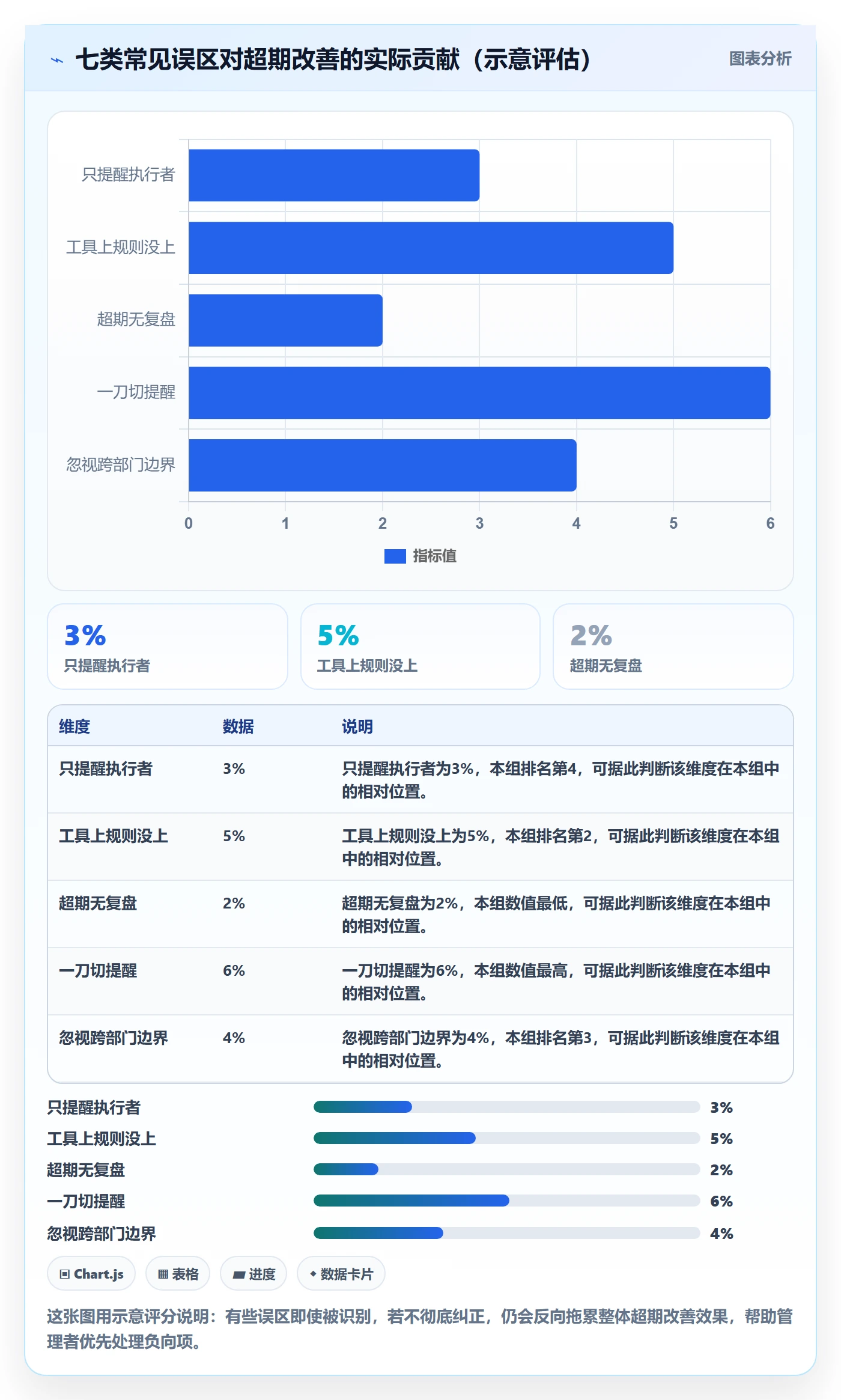
Task: Select the 只提醒执行者 table row name
Action: (106, 768)
